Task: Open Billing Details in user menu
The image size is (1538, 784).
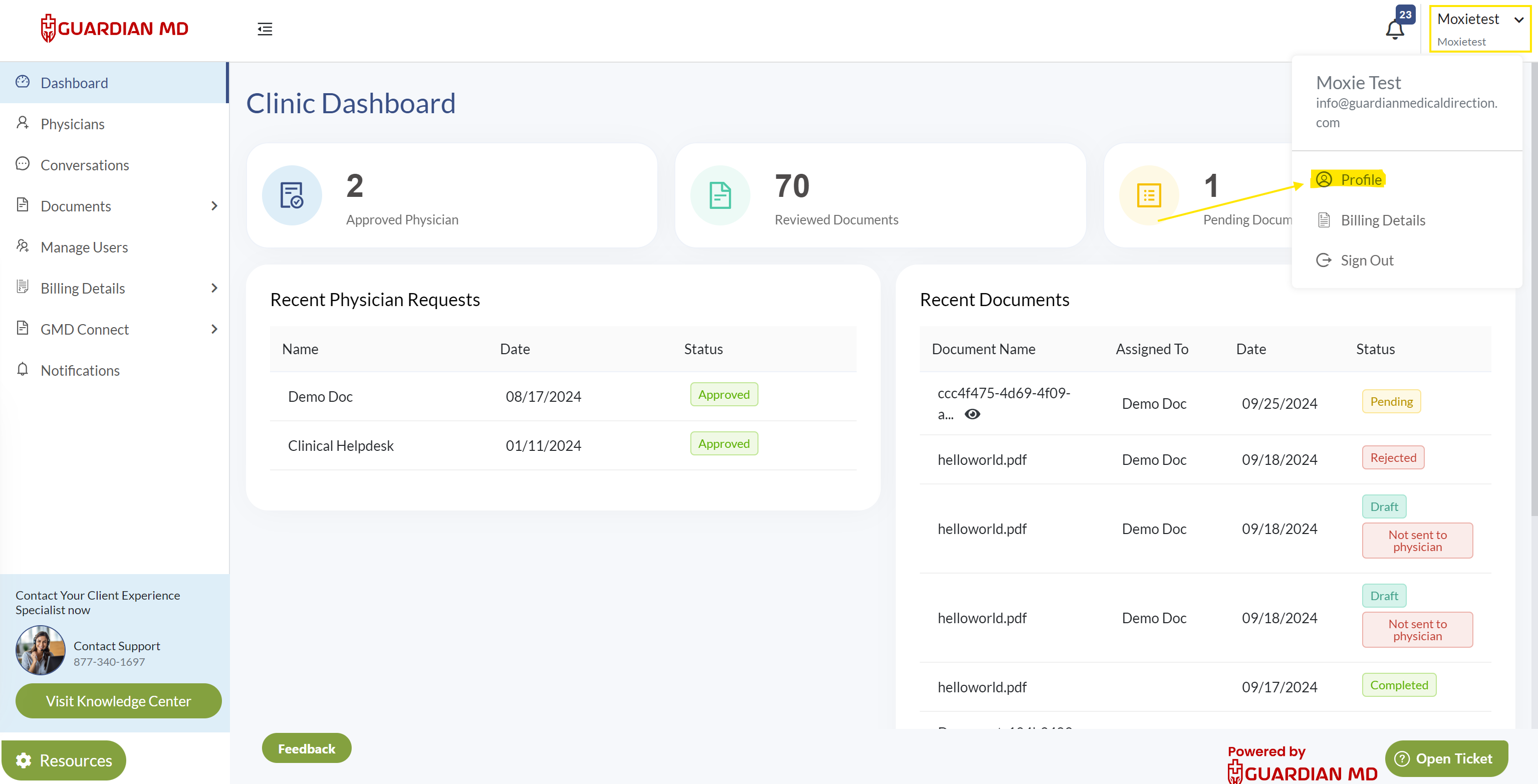Action: pos(1382,220)
